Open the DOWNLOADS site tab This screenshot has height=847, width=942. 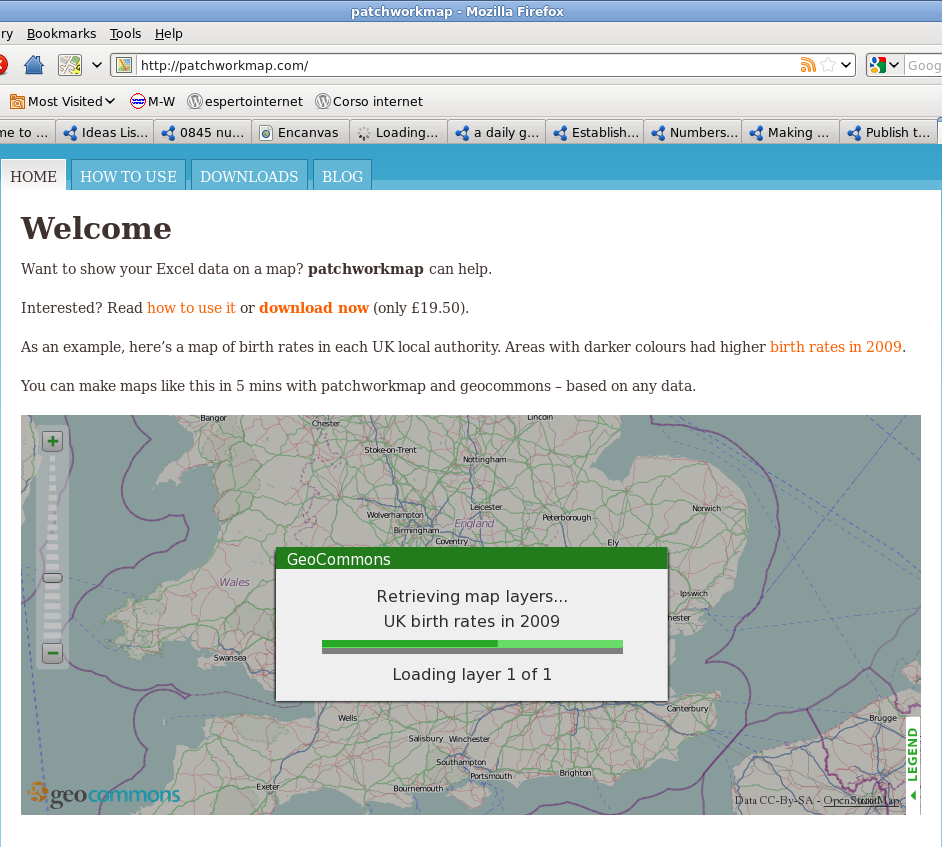pos(249,176)
